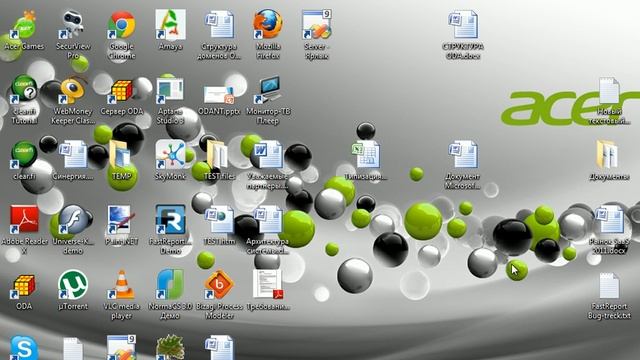
Task: Select the Документ Microsoft file
Action: 463,154
